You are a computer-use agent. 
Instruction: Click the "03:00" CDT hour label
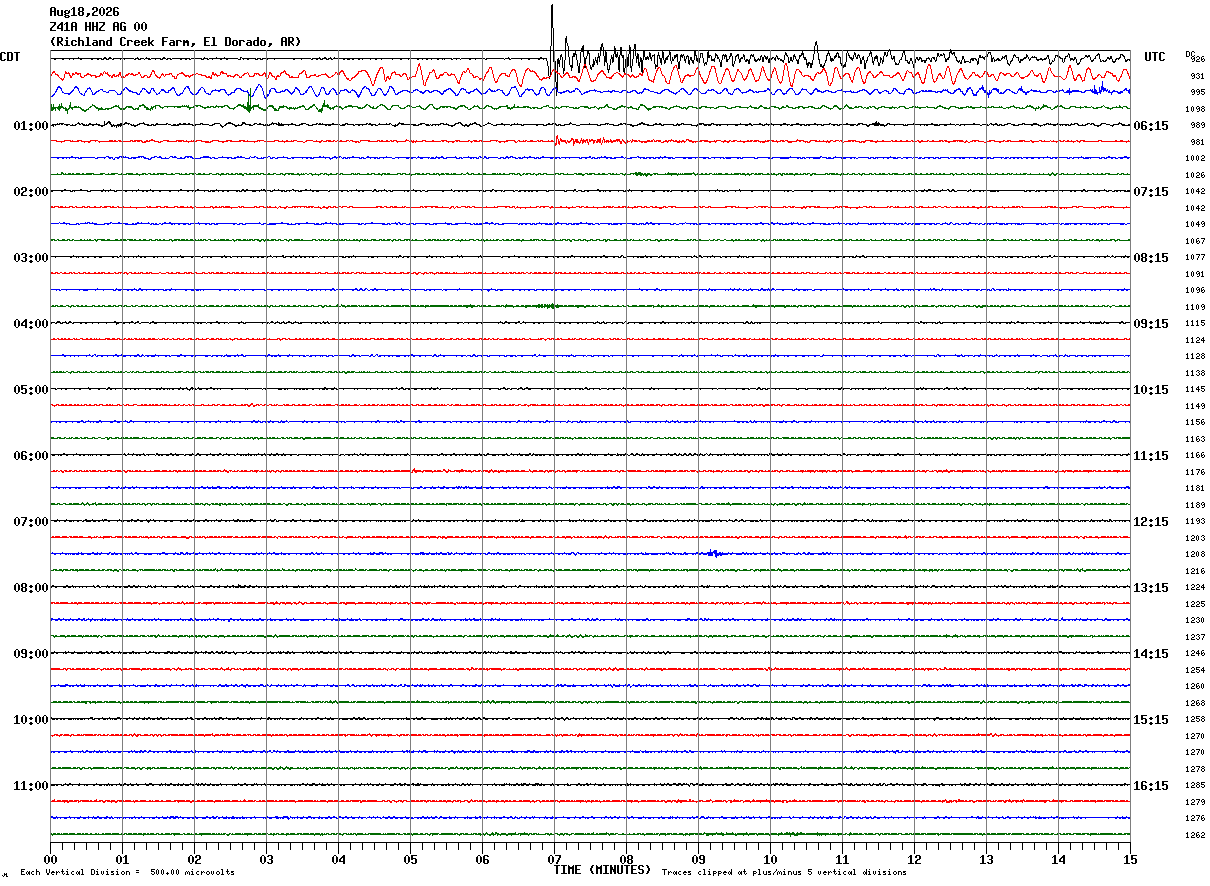31,258
